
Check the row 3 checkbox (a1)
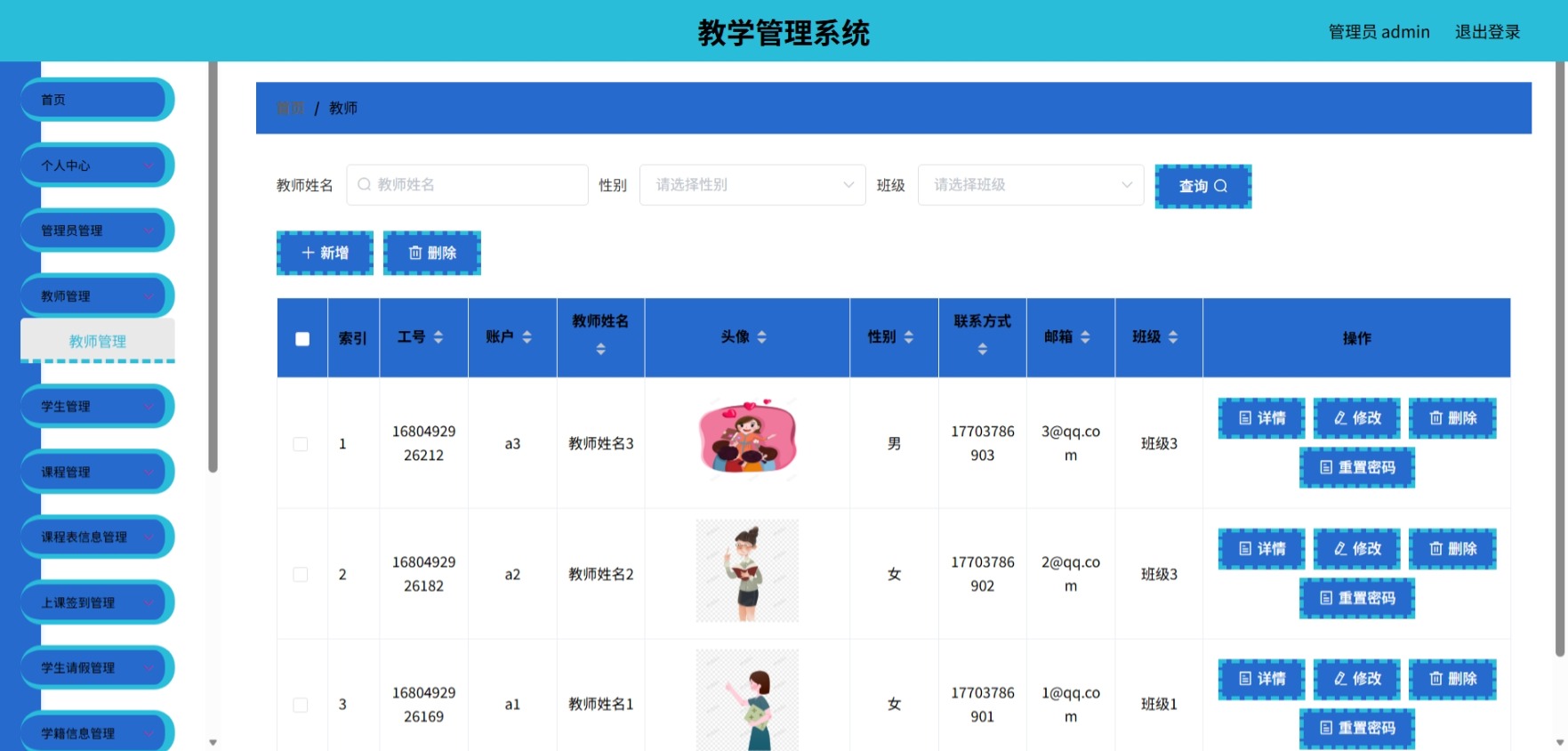point(301,705)
